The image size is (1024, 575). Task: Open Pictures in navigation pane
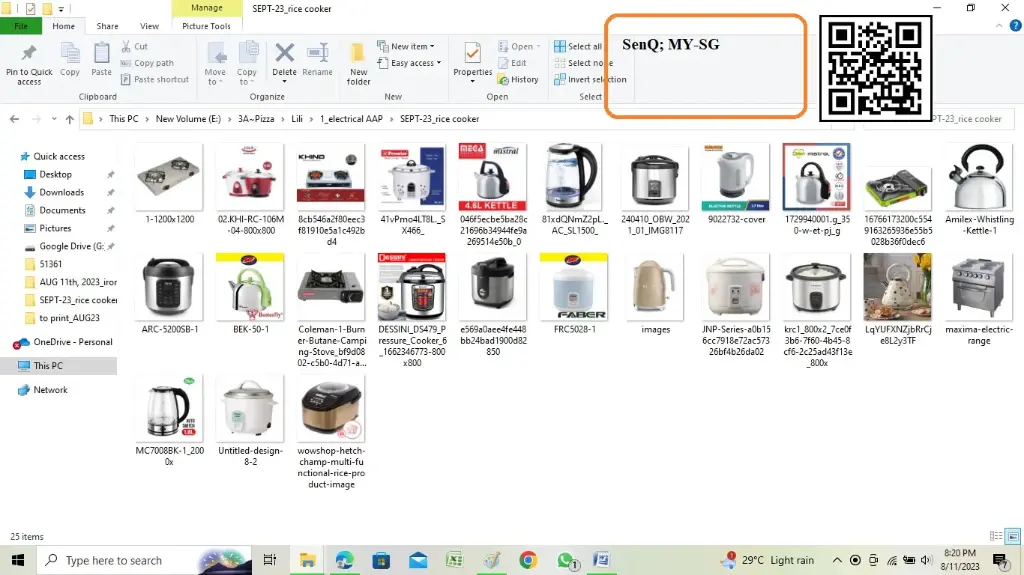click(55, 228)
